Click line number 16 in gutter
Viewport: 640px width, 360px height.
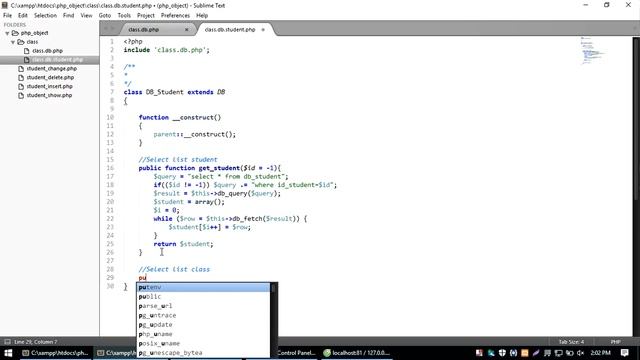point(110,168)
